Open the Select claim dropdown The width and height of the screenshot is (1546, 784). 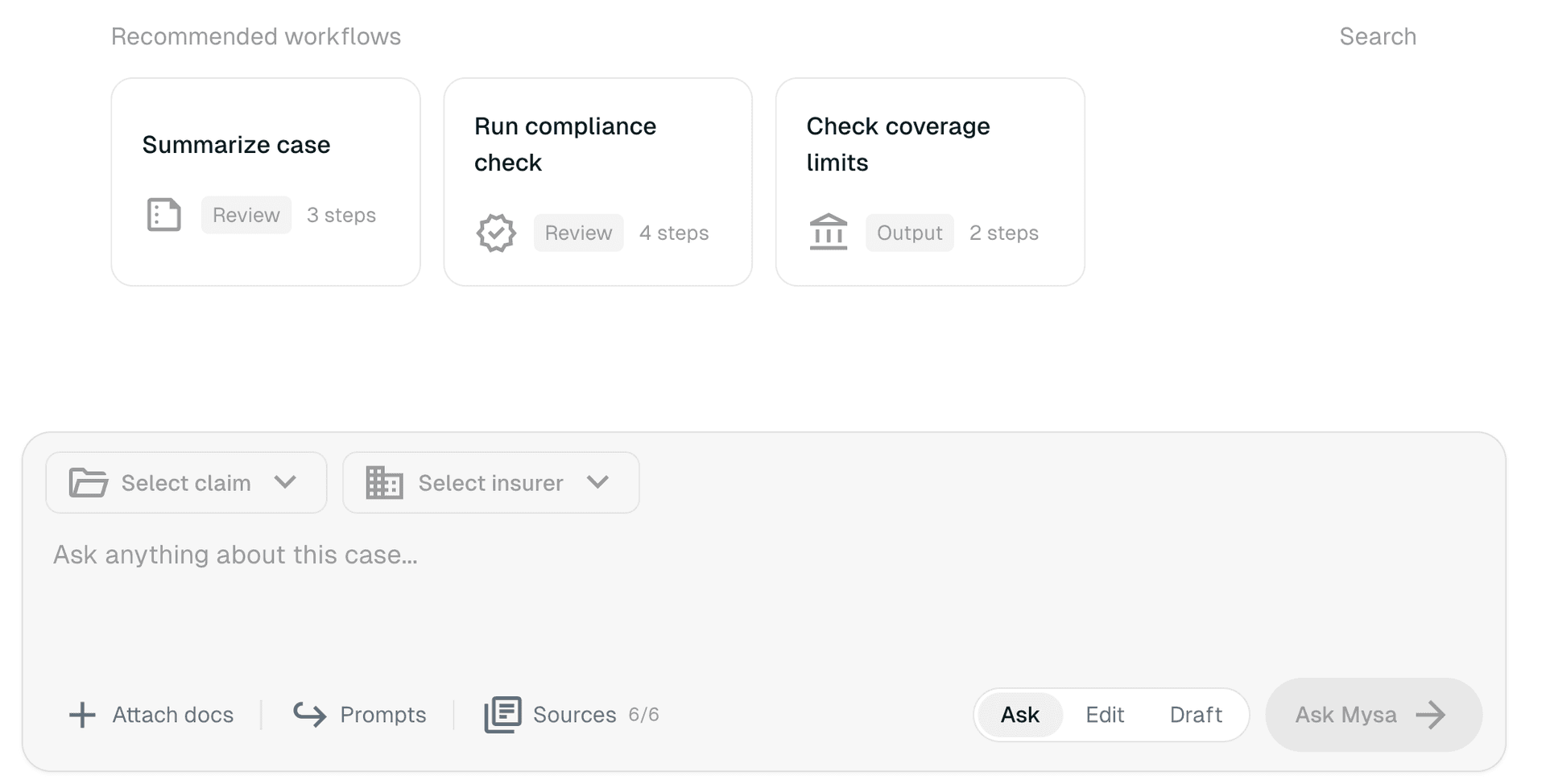pos(186,483)
